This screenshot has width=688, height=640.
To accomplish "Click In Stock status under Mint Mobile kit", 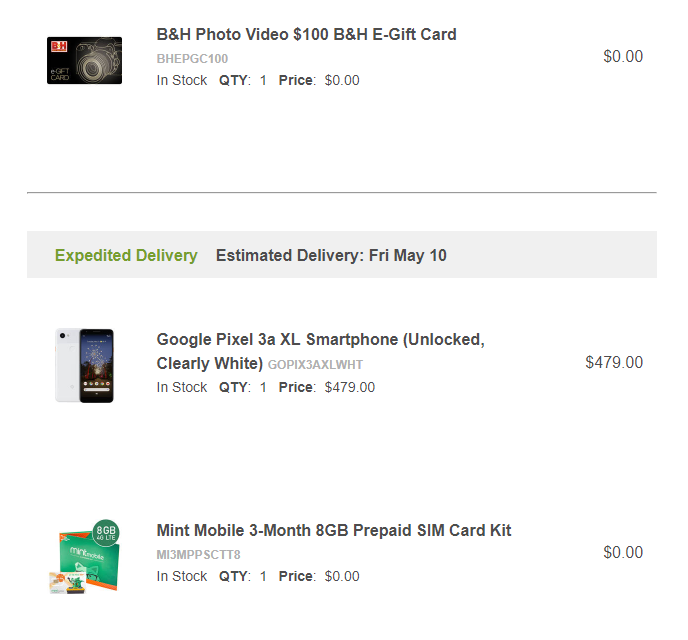I will [x=182, y=576].
